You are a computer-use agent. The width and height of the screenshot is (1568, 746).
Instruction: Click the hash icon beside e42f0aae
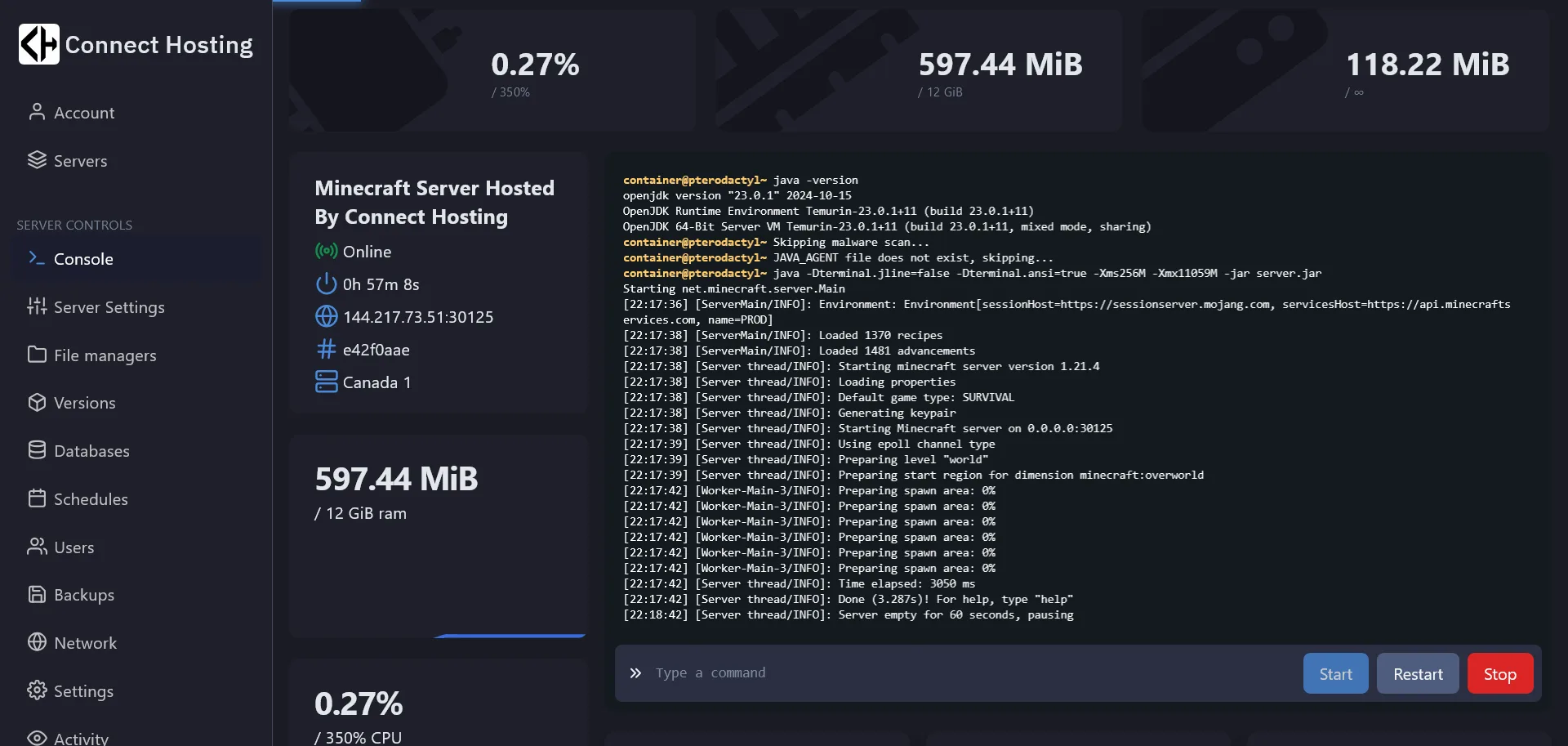click(326, 349)
